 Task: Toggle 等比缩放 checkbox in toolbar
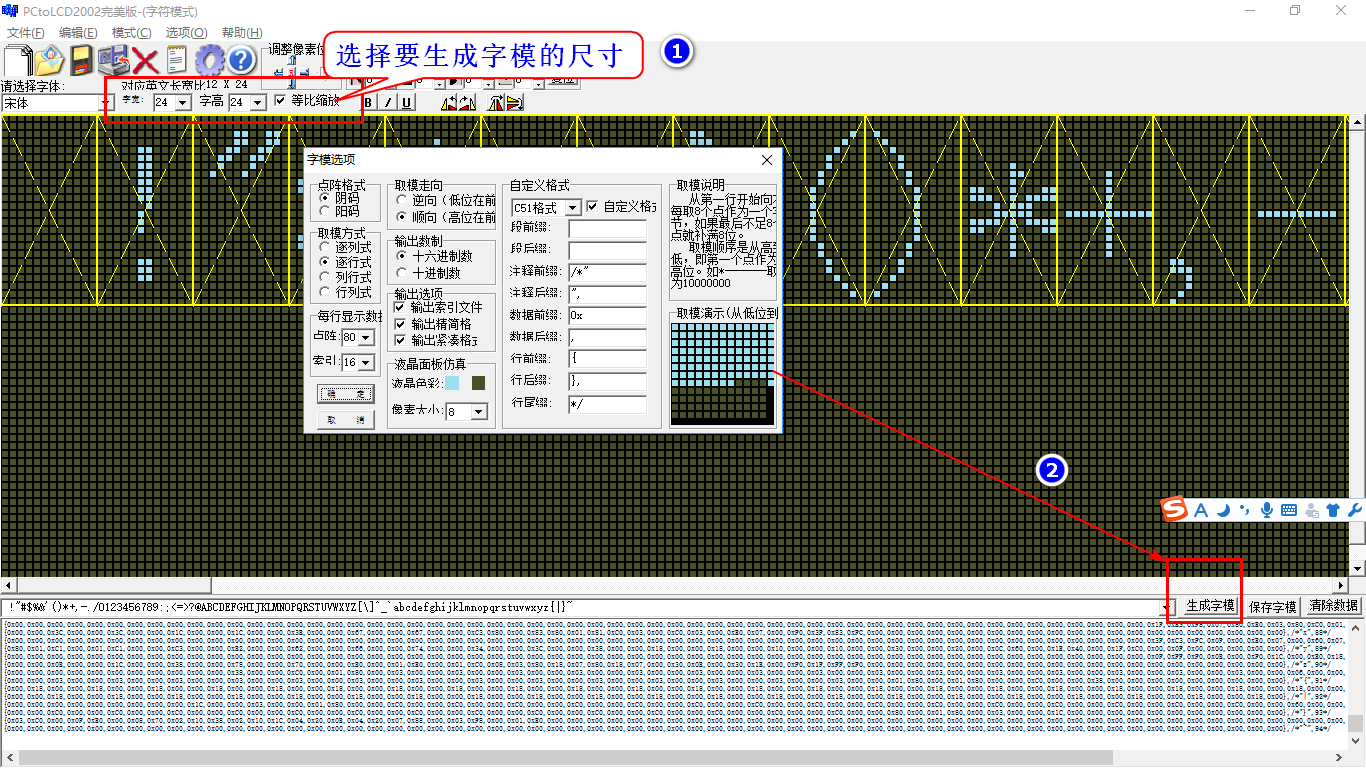[280, 101]
